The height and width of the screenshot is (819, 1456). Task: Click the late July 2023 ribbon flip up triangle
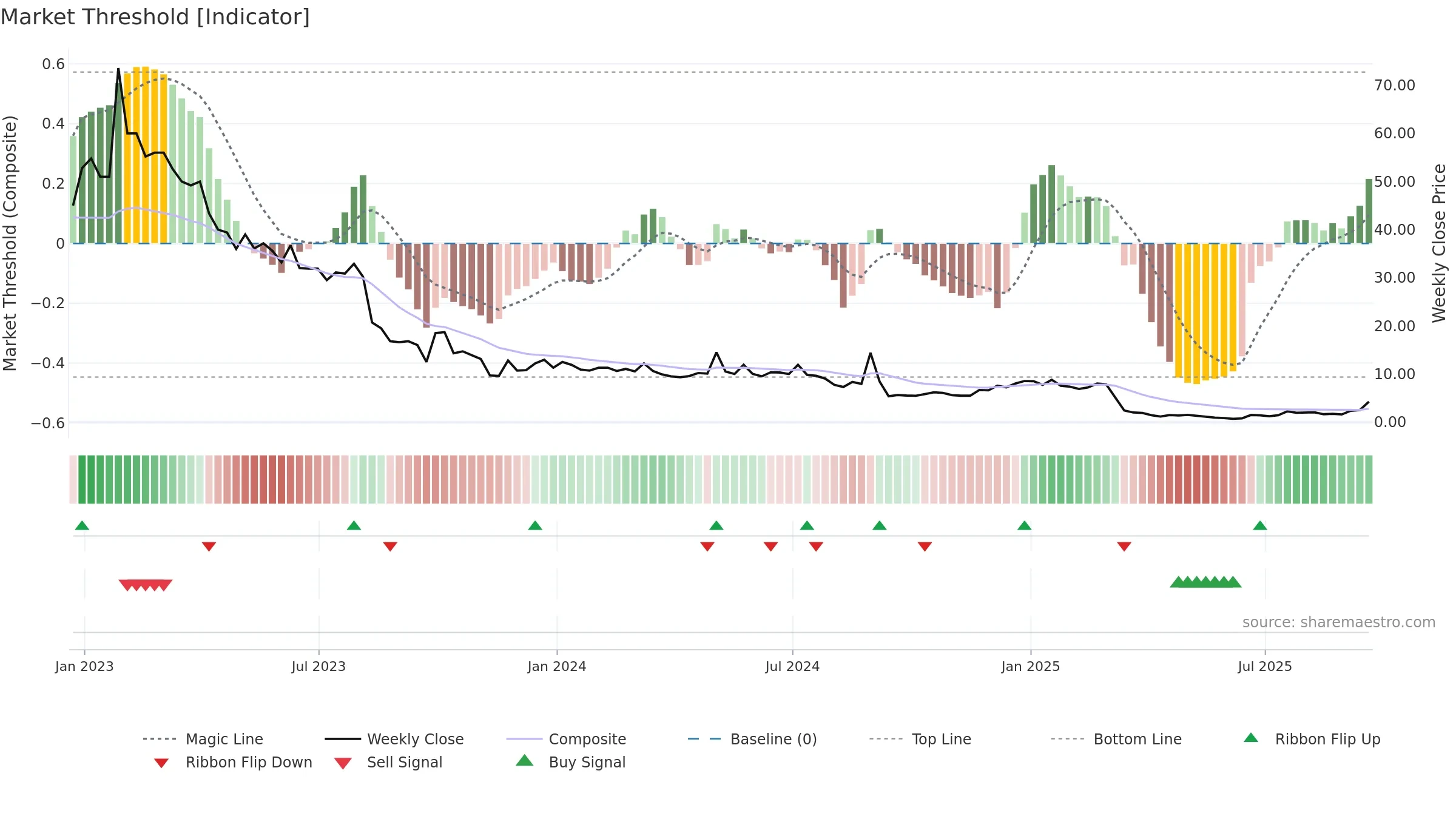click(354, 525)
